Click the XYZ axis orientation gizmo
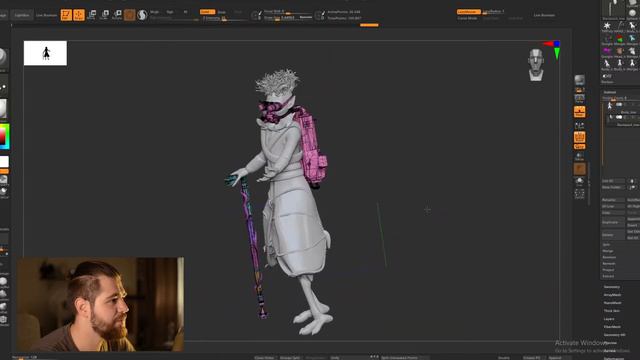Viewport: 640px width, 360px height. pos(554,49)
